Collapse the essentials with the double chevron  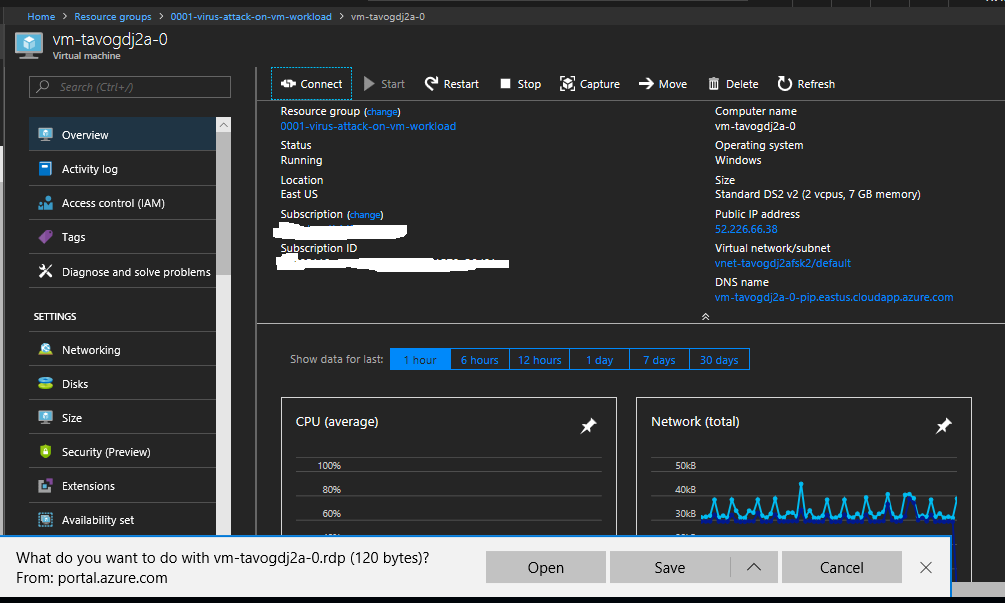click(x=705, y=317)
